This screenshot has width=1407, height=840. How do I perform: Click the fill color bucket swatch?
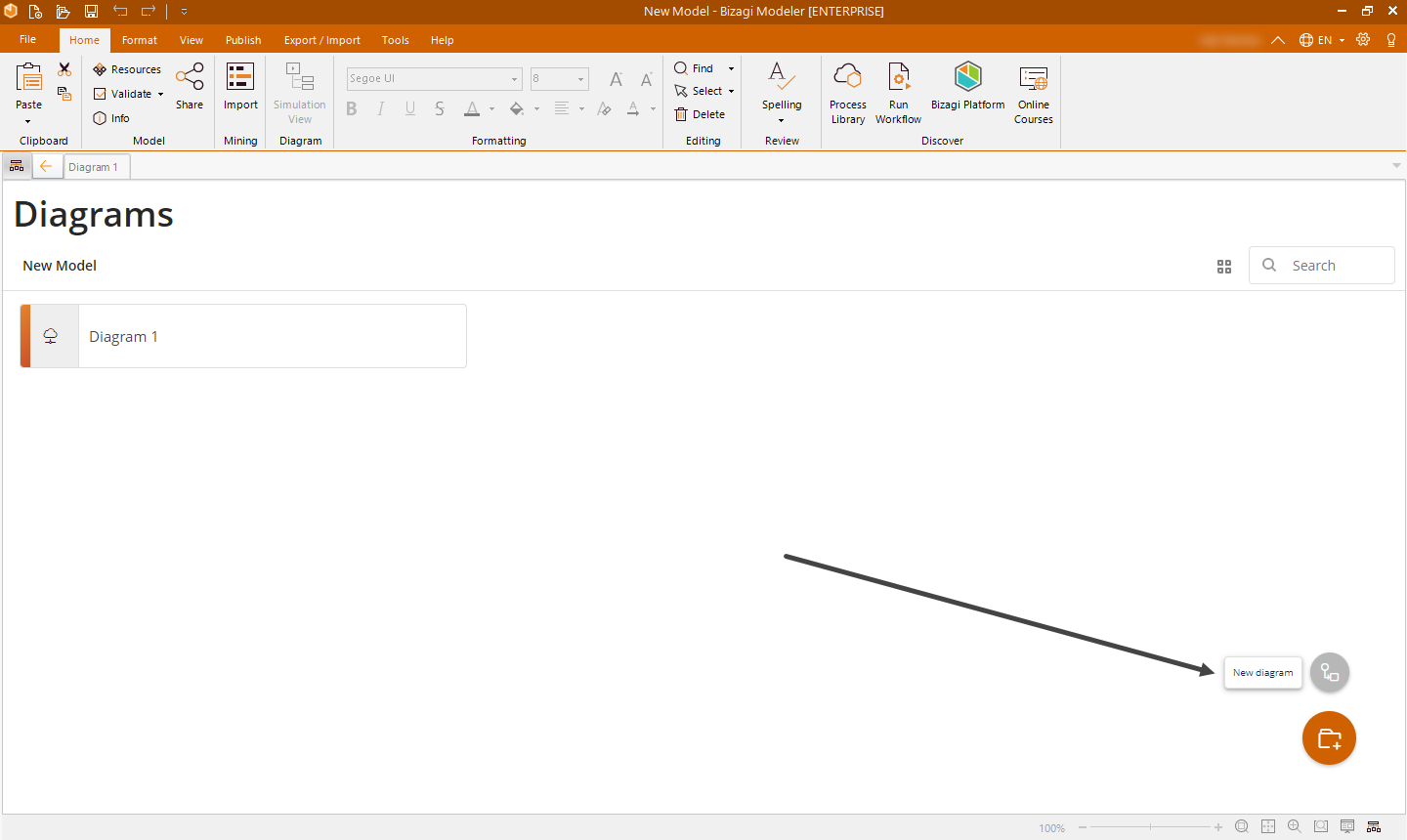tap(517, 108)
